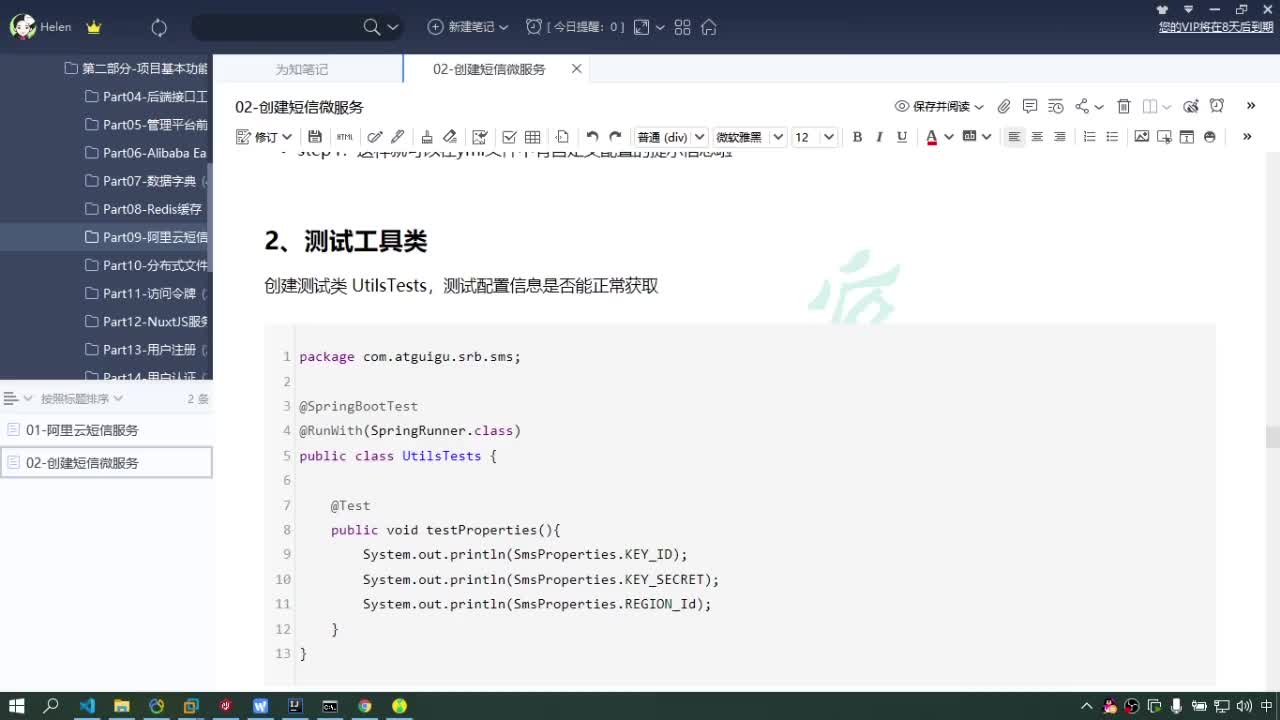1280x720 pixels.
Task: Open the 保存并阅读 dropdown arrow
Action: pyautogui.click(x=979, y=107)
